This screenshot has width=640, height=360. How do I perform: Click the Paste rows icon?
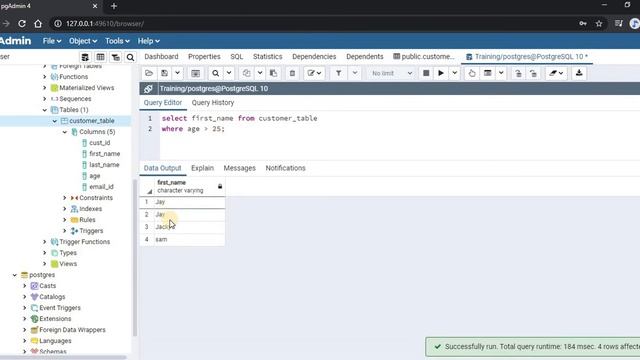coord(273,73)
